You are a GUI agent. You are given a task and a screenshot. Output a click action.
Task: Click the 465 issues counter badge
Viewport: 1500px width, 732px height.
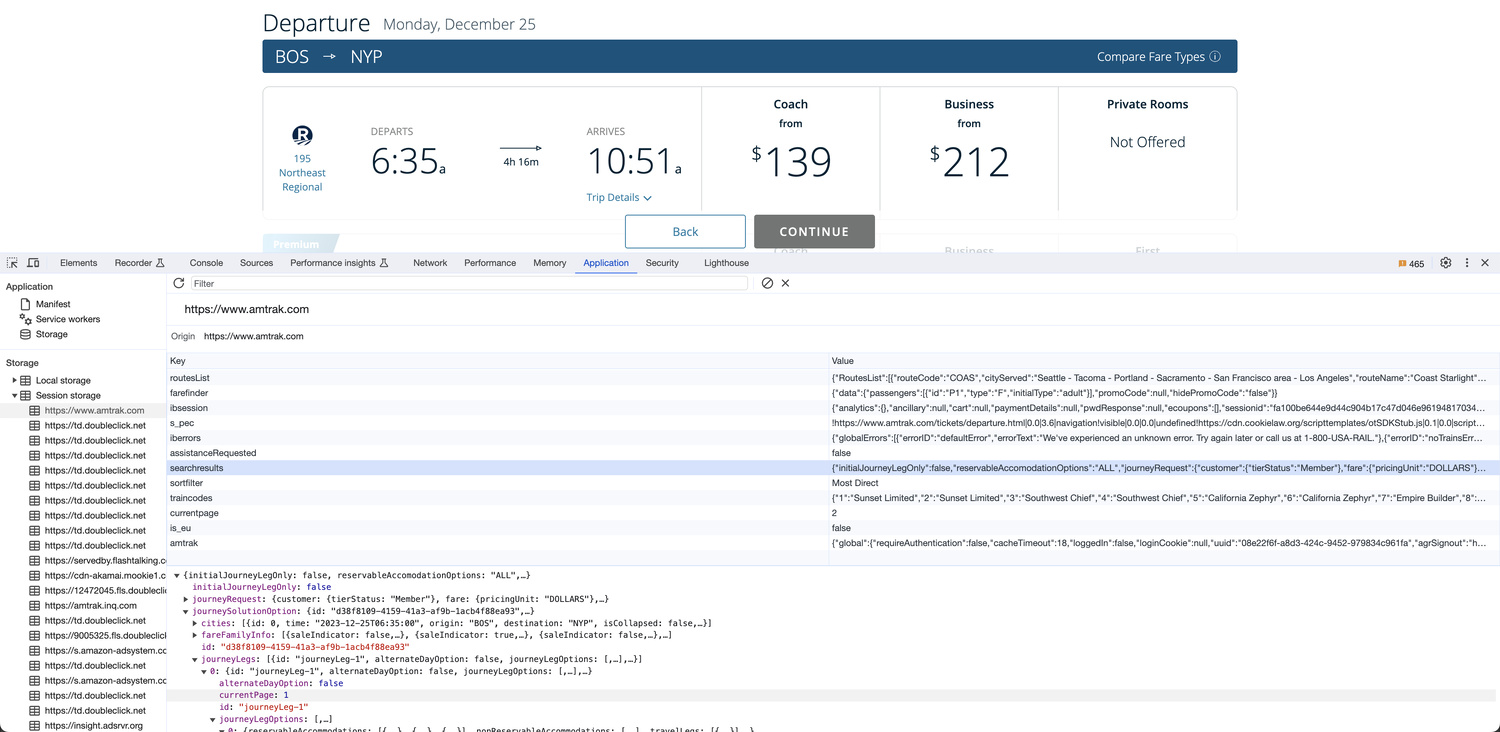[x=1411, y=264]
